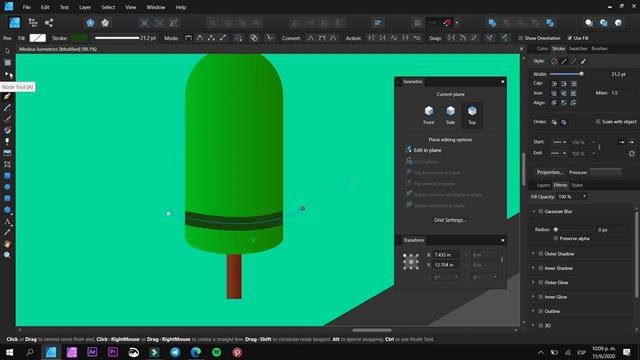
Task: Expand the Outer Shadow section arrow
Action: pyautogui.click(x=533, y=254)
